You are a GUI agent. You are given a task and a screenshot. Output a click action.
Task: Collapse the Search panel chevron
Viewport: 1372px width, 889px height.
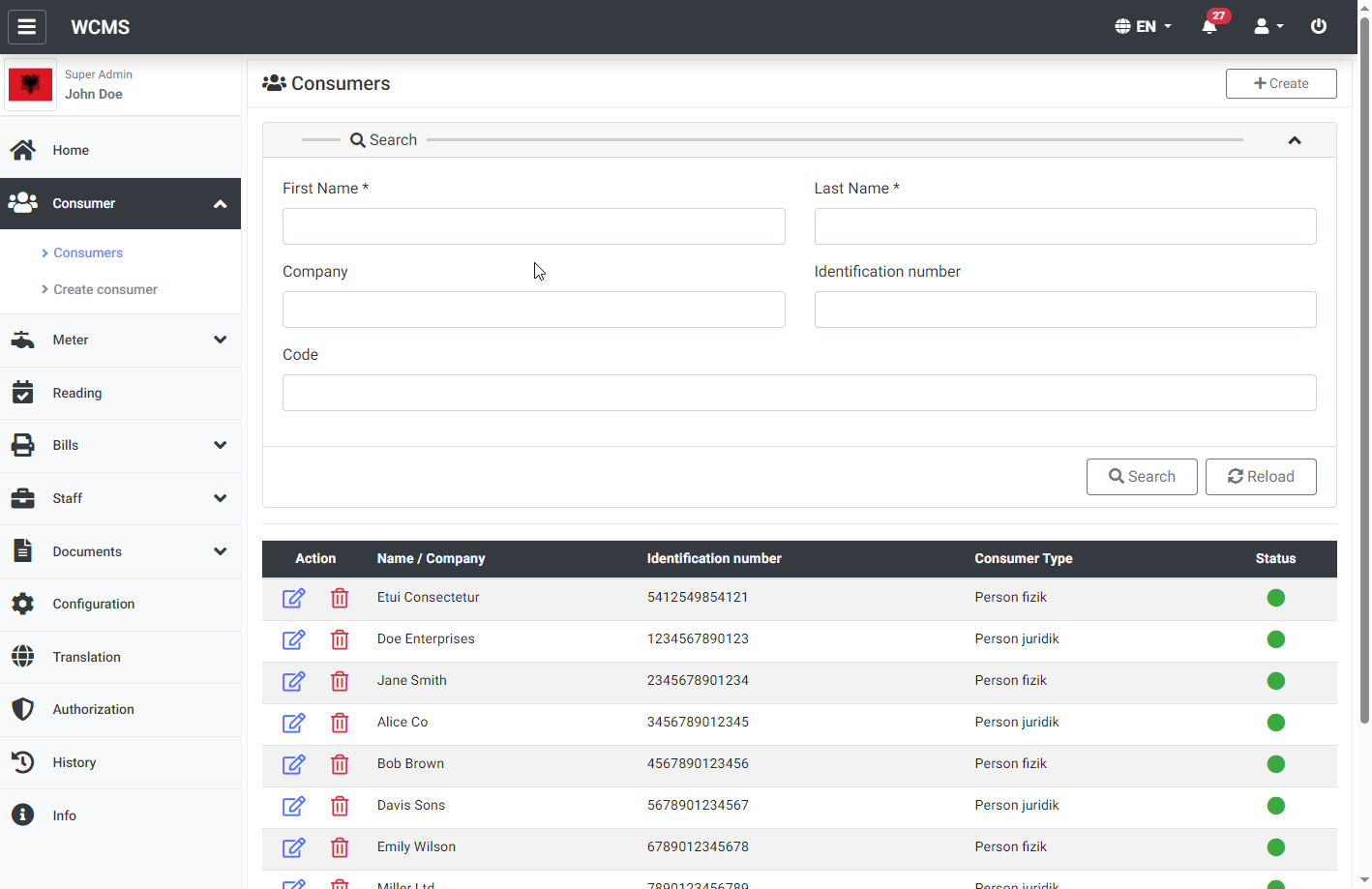(x=1295, y=140)
